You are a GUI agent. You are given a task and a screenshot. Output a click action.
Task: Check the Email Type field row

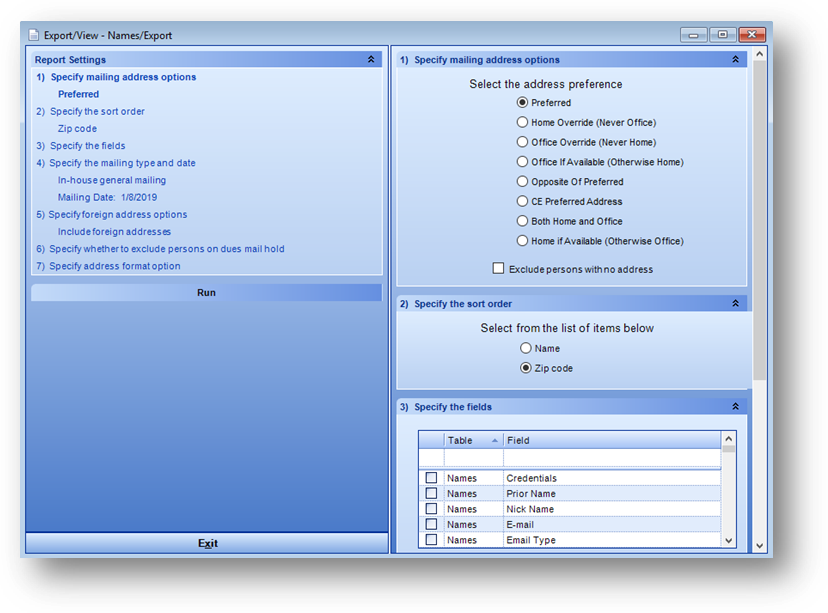coord(431,540)
